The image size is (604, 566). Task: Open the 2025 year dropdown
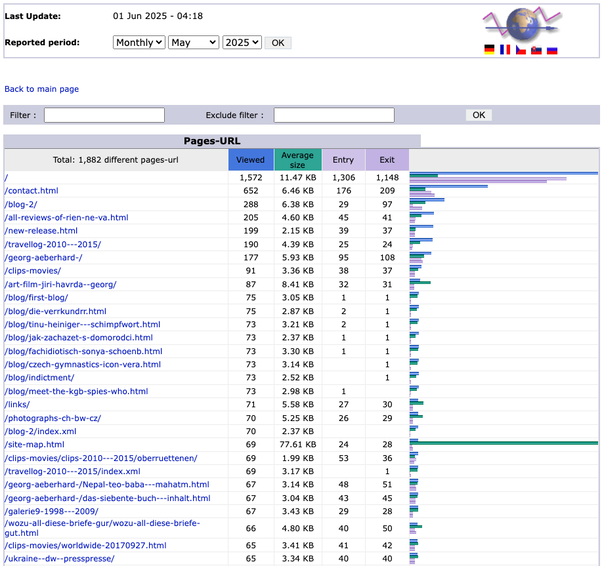coord(242,42)
